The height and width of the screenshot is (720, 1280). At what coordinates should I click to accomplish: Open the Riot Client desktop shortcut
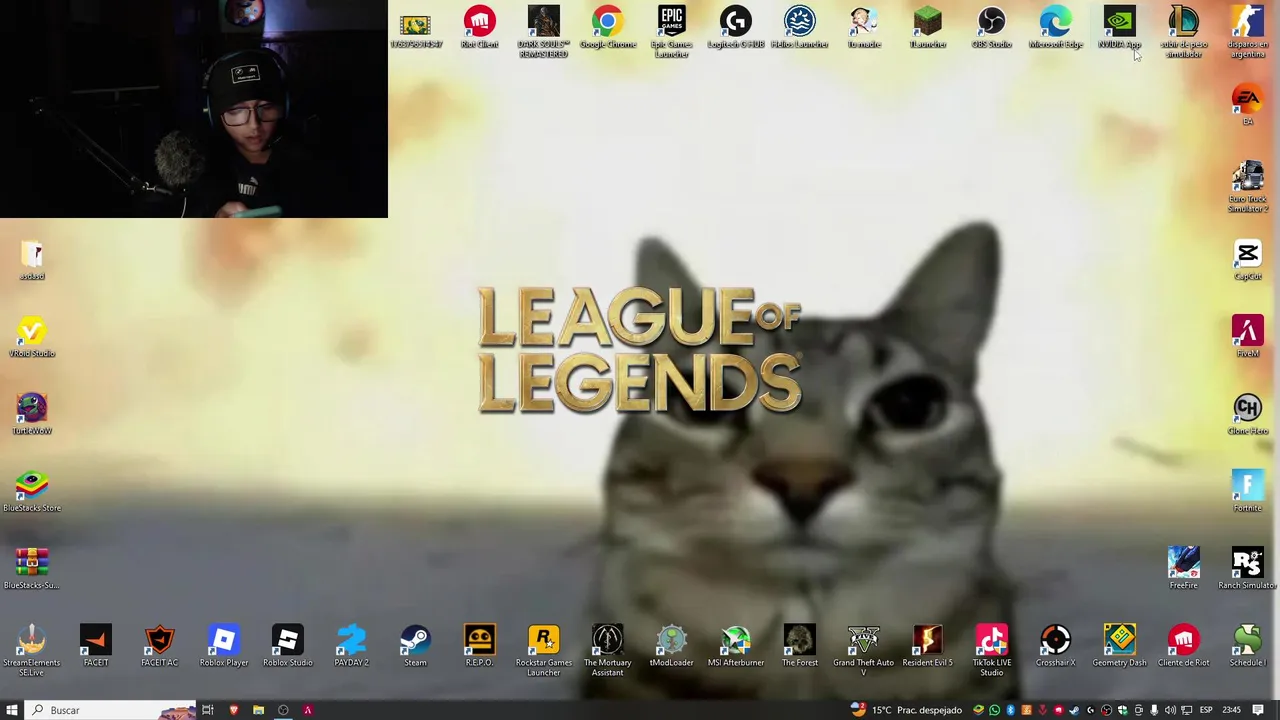pos(479,27)
